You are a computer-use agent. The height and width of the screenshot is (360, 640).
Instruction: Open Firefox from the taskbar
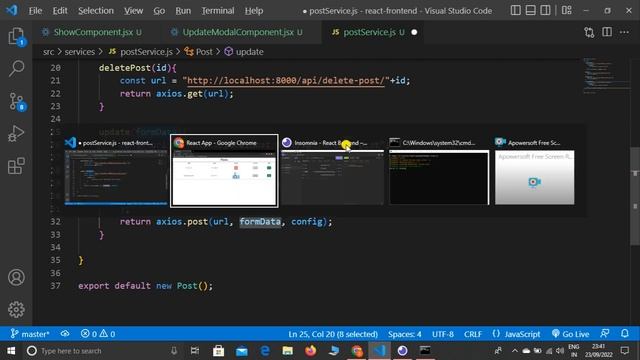(x=311, y=351)
